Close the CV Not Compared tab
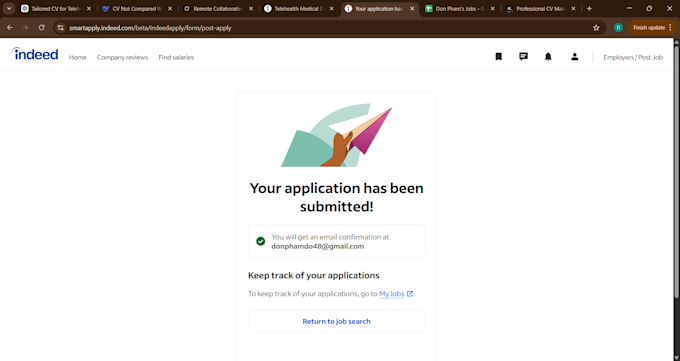 coord(170,9)
